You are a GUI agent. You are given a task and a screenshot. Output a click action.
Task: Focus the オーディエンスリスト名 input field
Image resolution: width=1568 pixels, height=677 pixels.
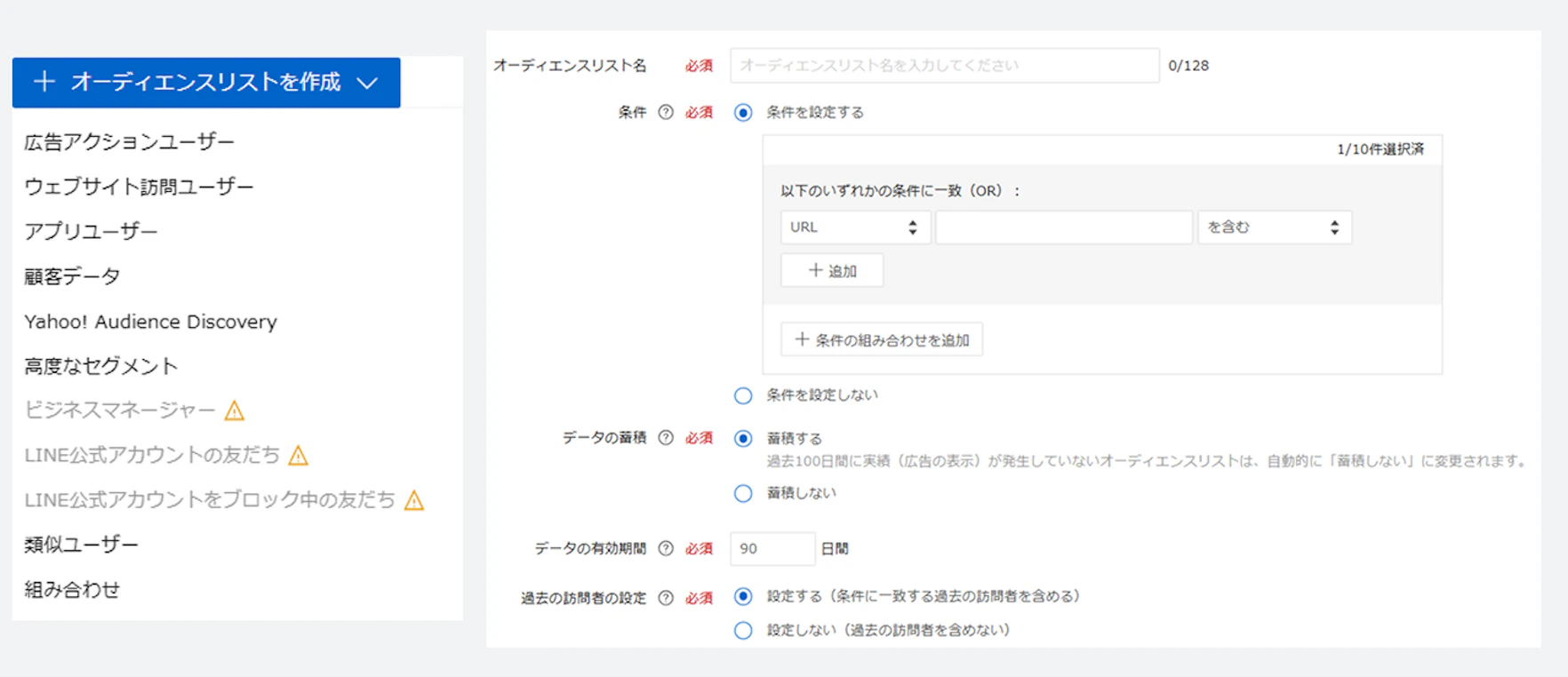[945, 66]
